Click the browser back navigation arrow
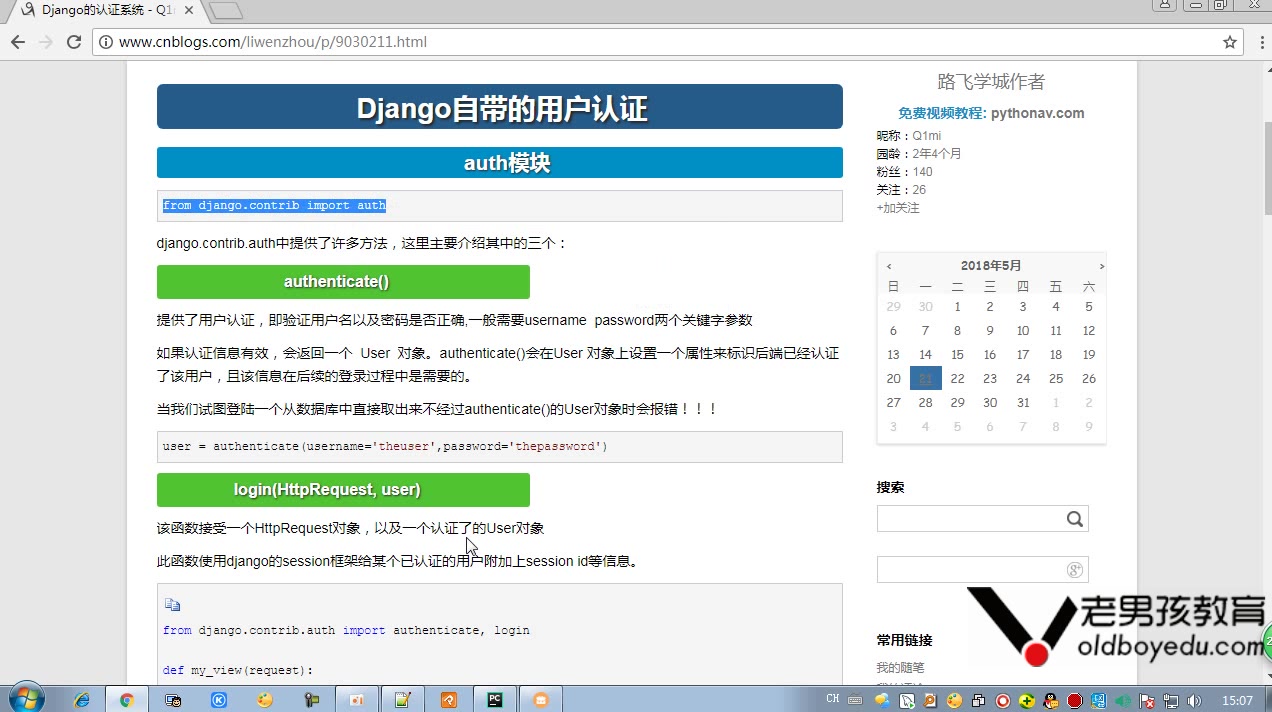Screen dimensions: 1272x712 [16, 42]
